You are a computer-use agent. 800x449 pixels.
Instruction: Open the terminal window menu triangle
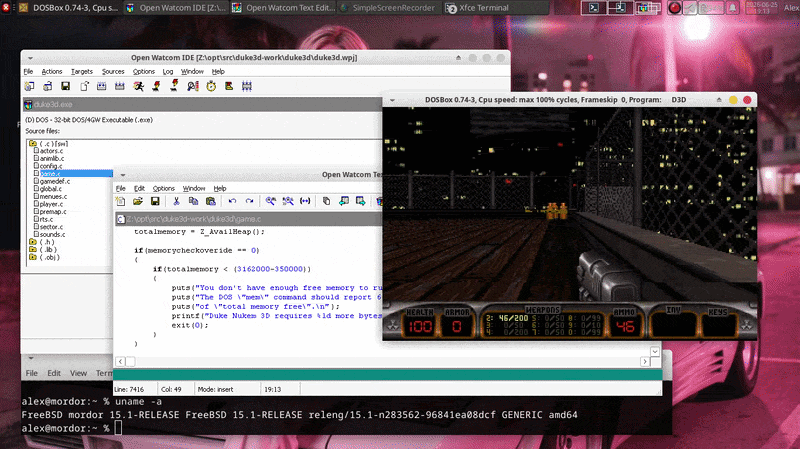[31, 358]
